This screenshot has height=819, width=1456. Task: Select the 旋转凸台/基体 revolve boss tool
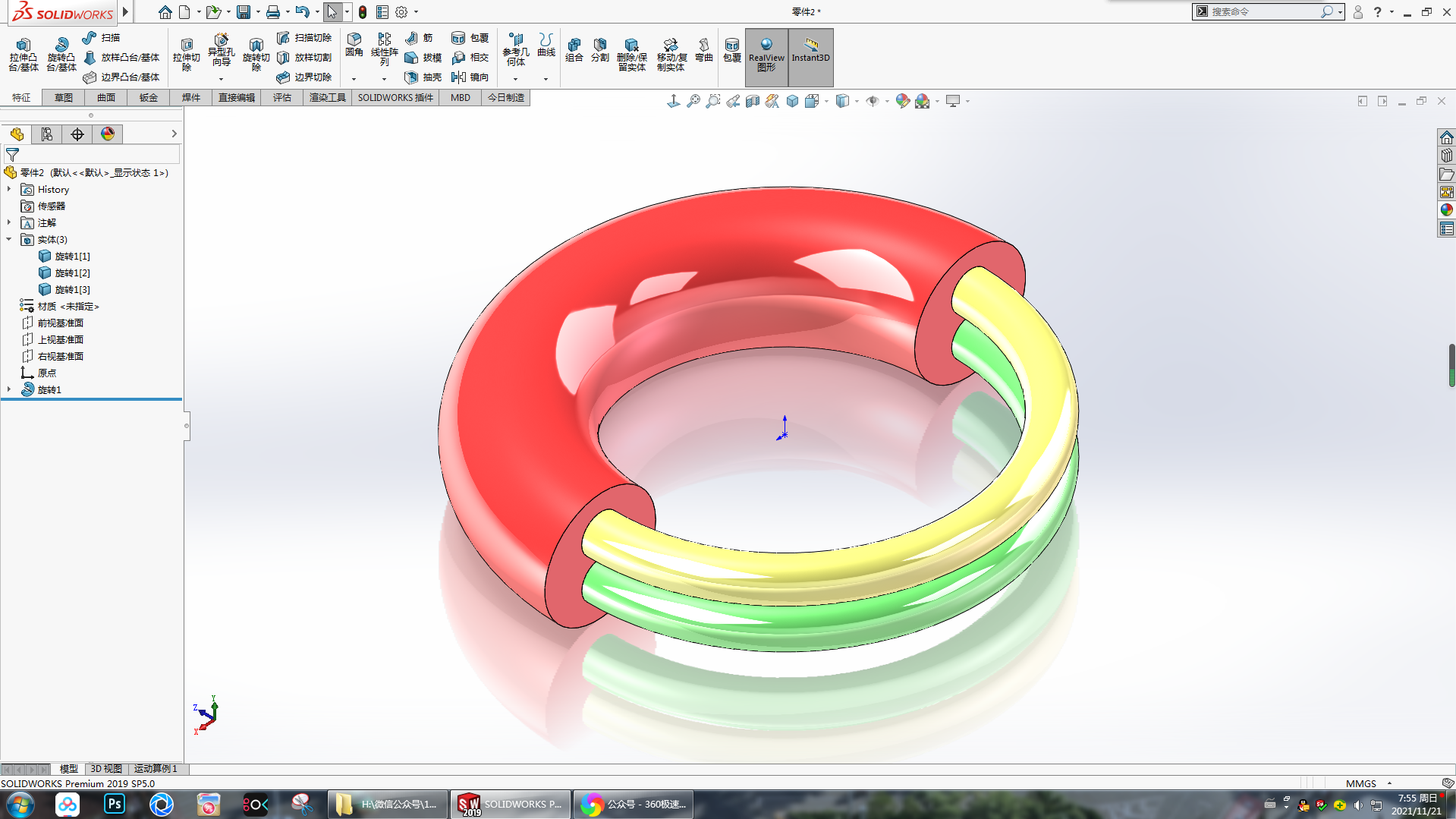61,54
